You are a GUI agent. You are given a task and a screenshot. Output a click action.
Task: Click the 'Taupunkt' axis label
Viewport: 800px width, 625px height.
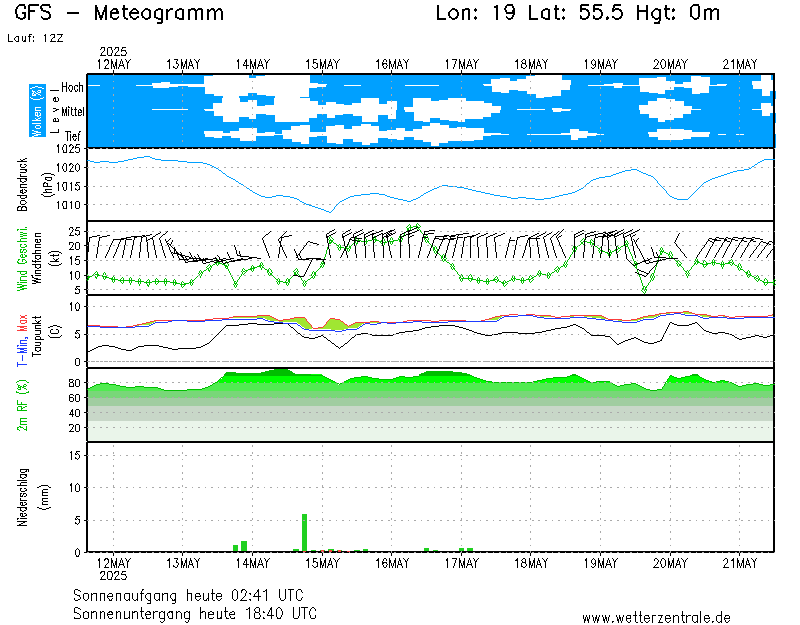coord(37,336)
